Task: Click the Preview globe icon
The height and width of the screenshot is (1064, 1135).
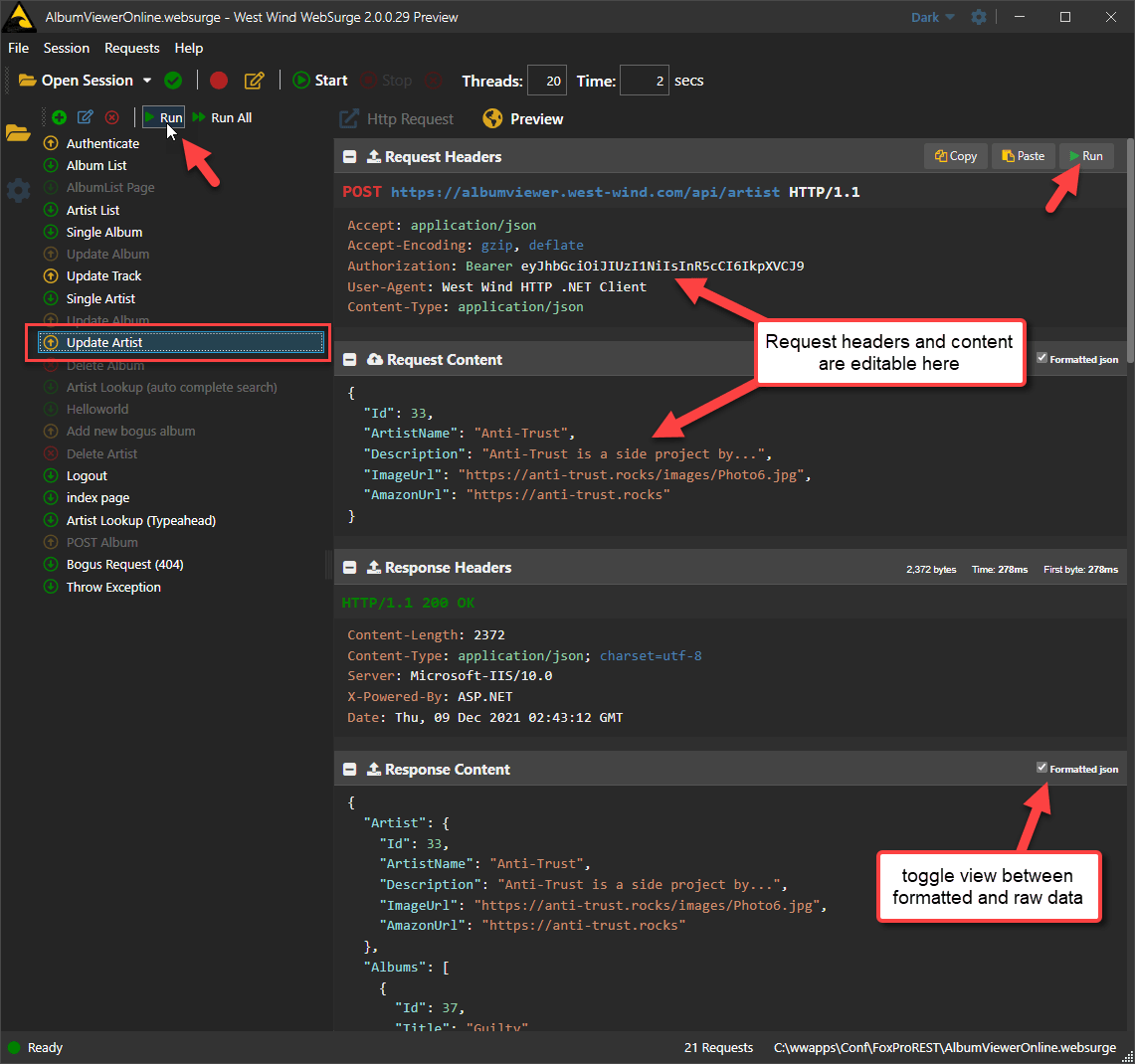Action: 493,118
